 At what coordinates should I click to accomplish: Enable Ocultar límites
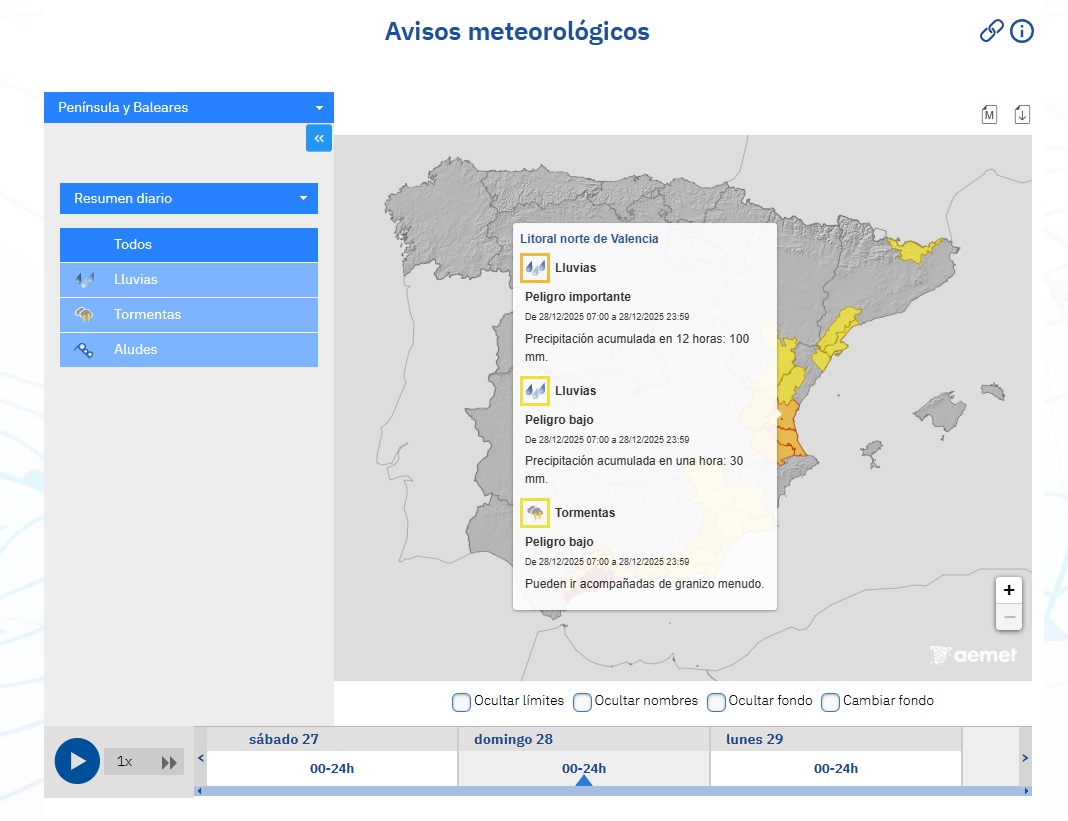461,703
